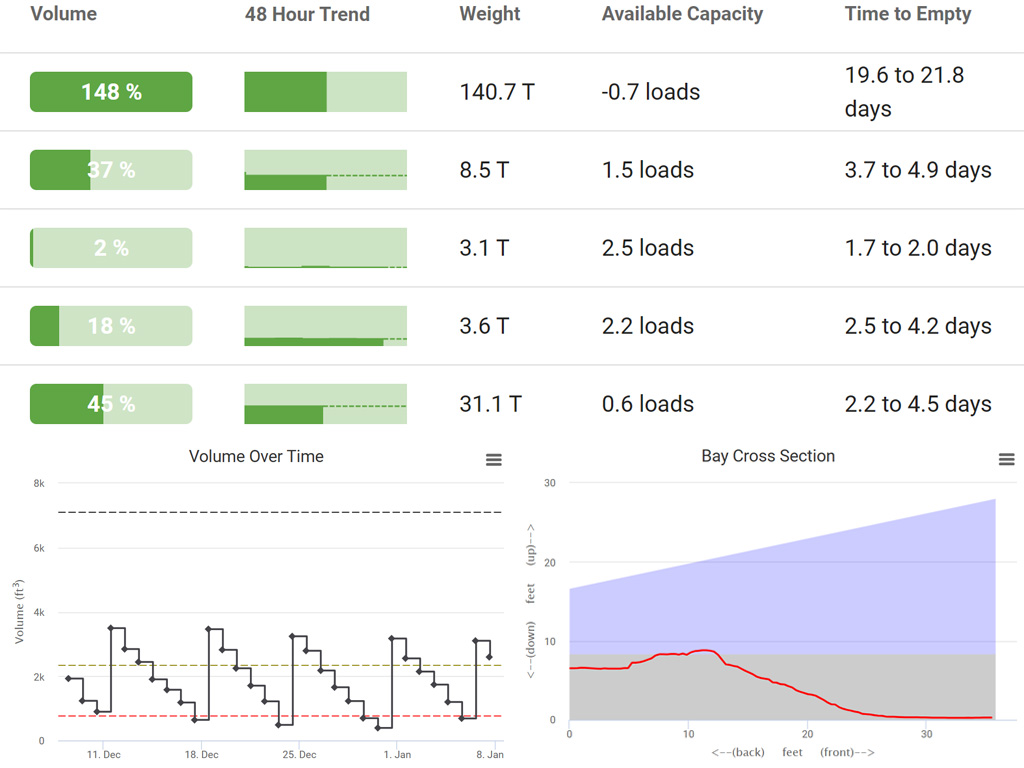Click the Available Capacity column header
Screen dimensions: 1024x768
click(x=681, y=14)
